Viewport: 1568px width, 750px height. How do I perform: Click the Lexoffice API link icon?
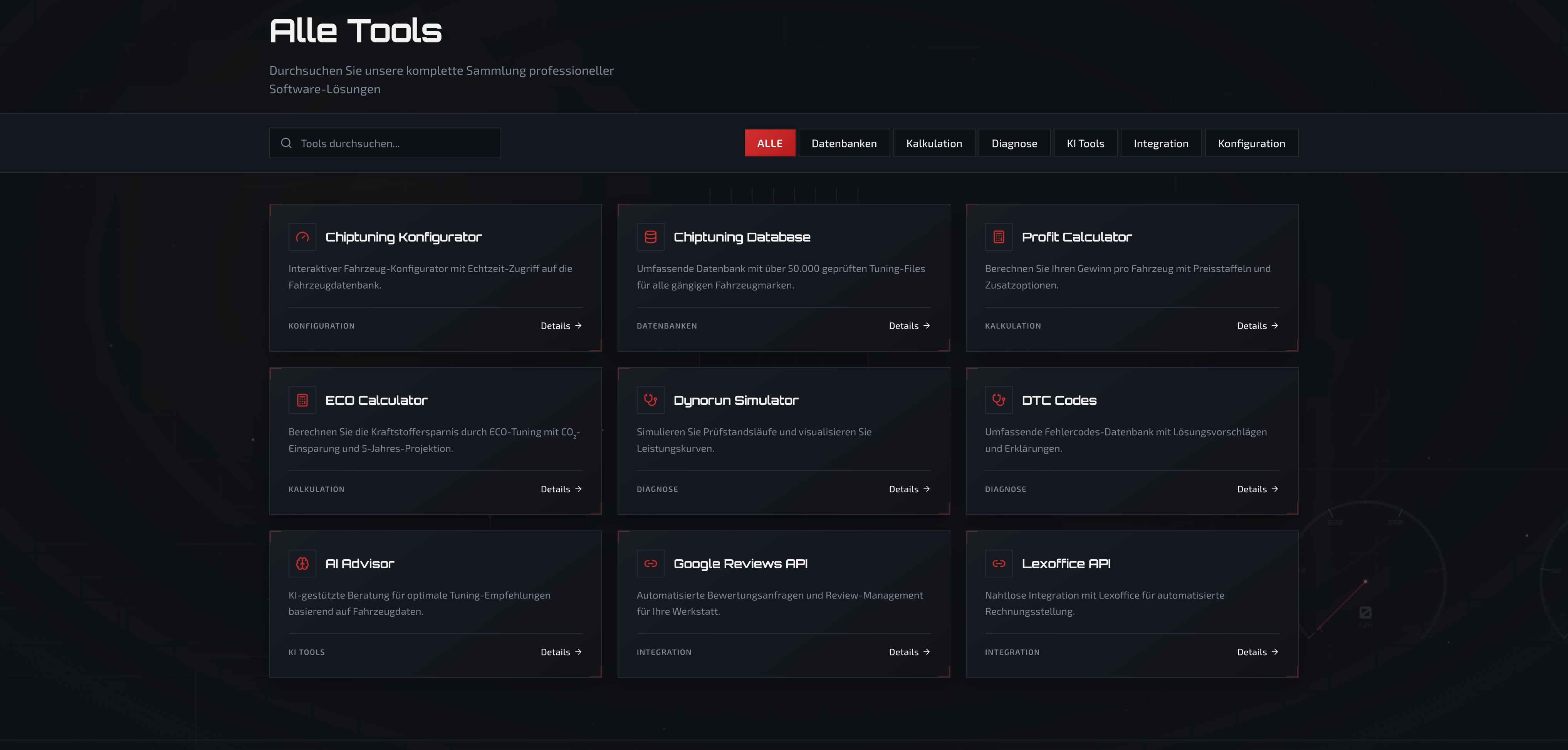tap(999, 564)
